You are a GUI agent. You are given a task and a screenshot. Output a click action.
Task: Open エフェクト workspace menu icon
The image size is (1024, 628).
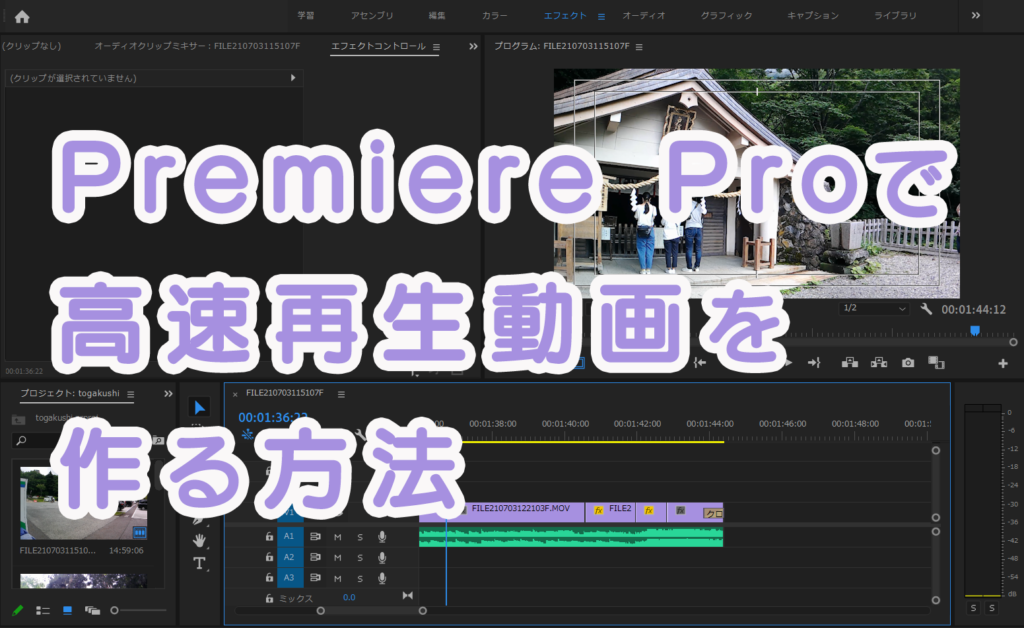pyautogui.click(x=601, y=17)
